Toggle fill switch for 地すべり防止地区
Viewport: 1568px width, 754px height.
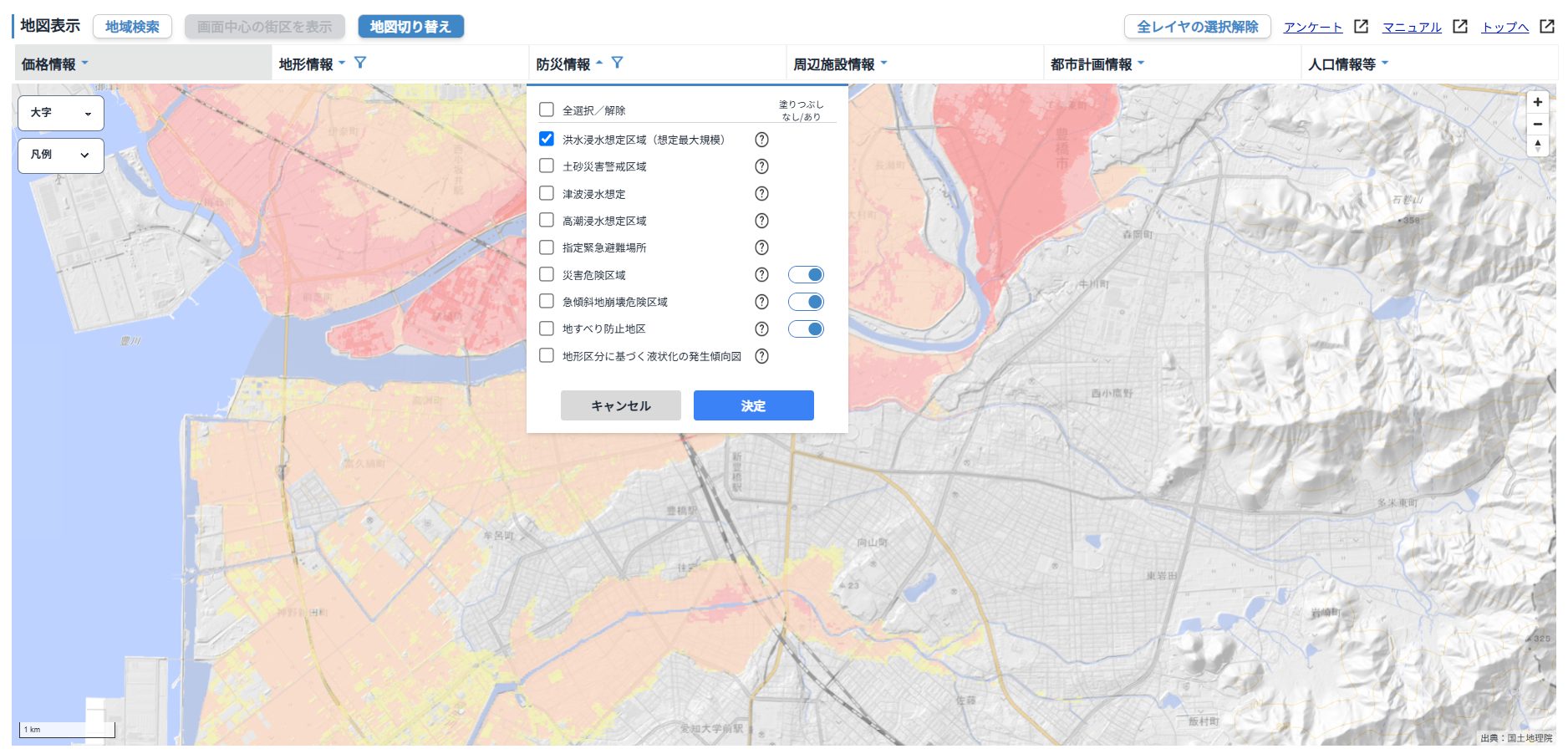806,329
